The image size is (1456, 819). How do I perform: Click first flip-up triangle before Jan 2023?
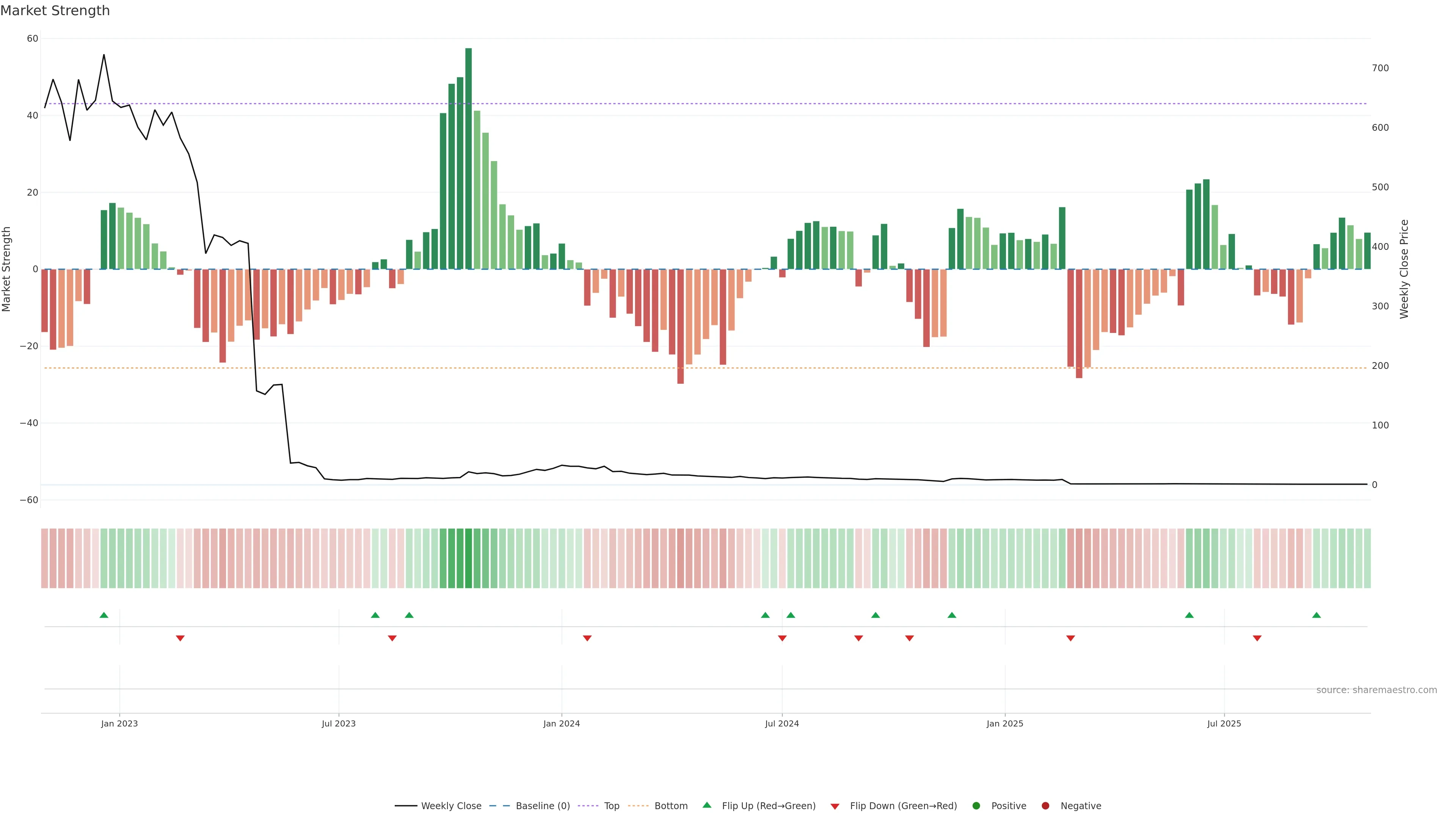[104, 615]
